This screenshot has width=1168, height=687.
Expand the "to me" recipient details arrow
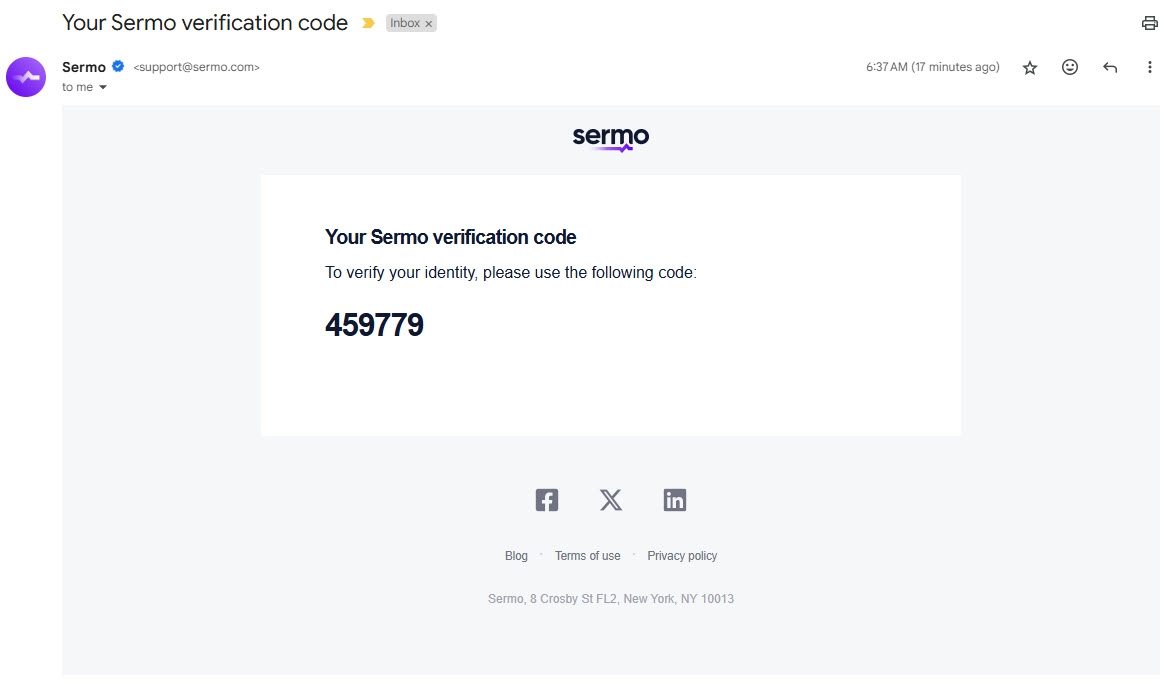(103, 87)
